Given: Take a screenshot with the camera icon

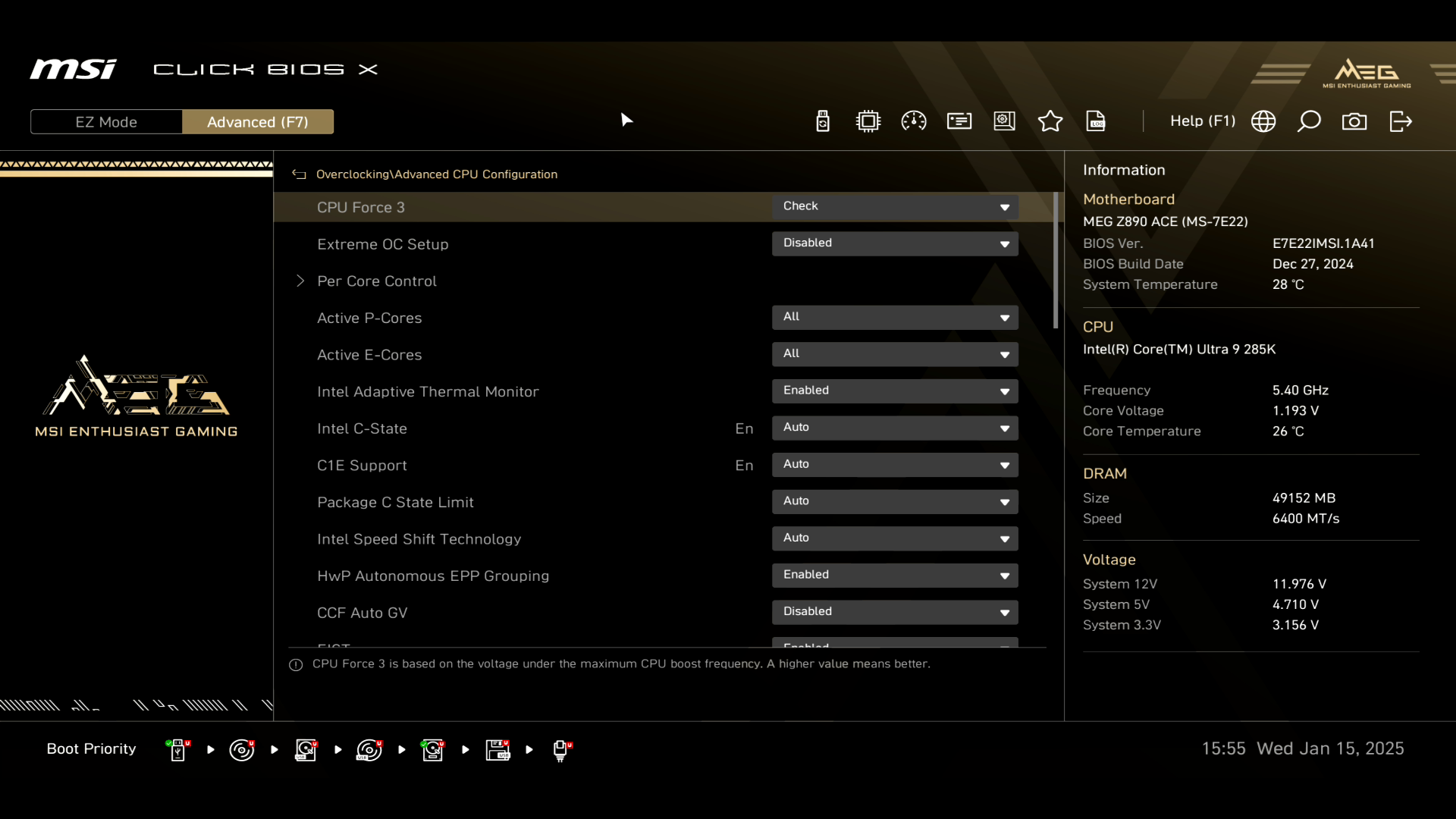Looking at the screenshot, I should (x=1354, y=121).
